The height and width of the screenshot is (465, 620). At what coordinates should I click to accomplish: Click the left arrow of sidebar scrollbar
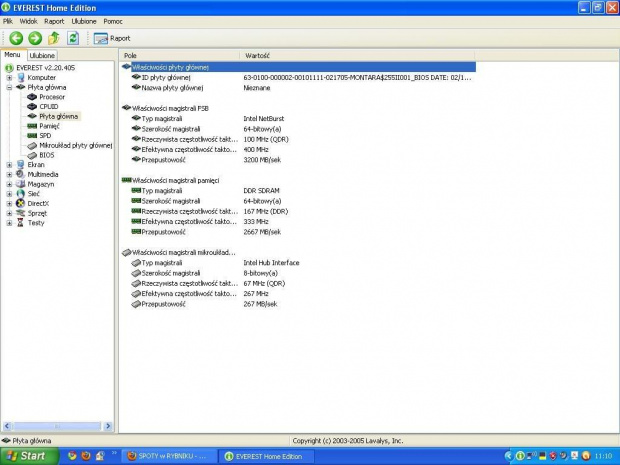(x=7, y=426)
